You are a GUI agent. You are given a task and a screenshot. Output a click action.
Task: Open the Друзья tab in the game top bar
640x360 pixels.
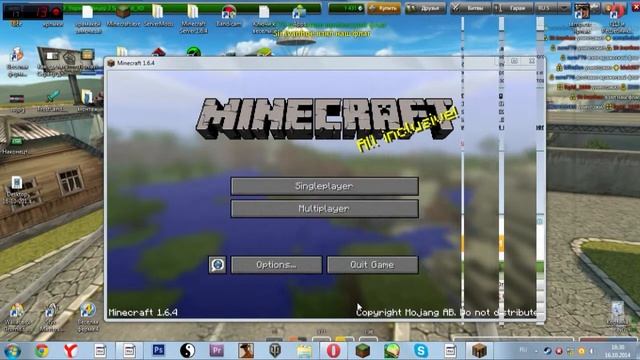coord(426,8)
